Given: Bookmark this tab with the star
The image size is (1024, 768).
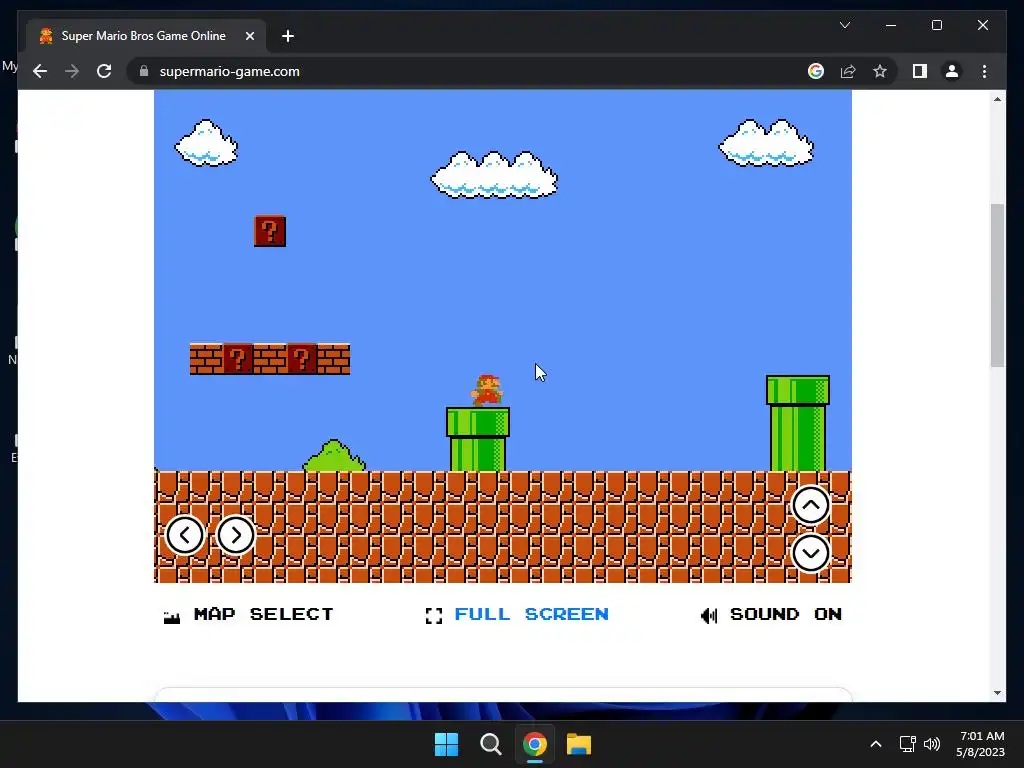Looking at the screenshot, I should 880,71.
